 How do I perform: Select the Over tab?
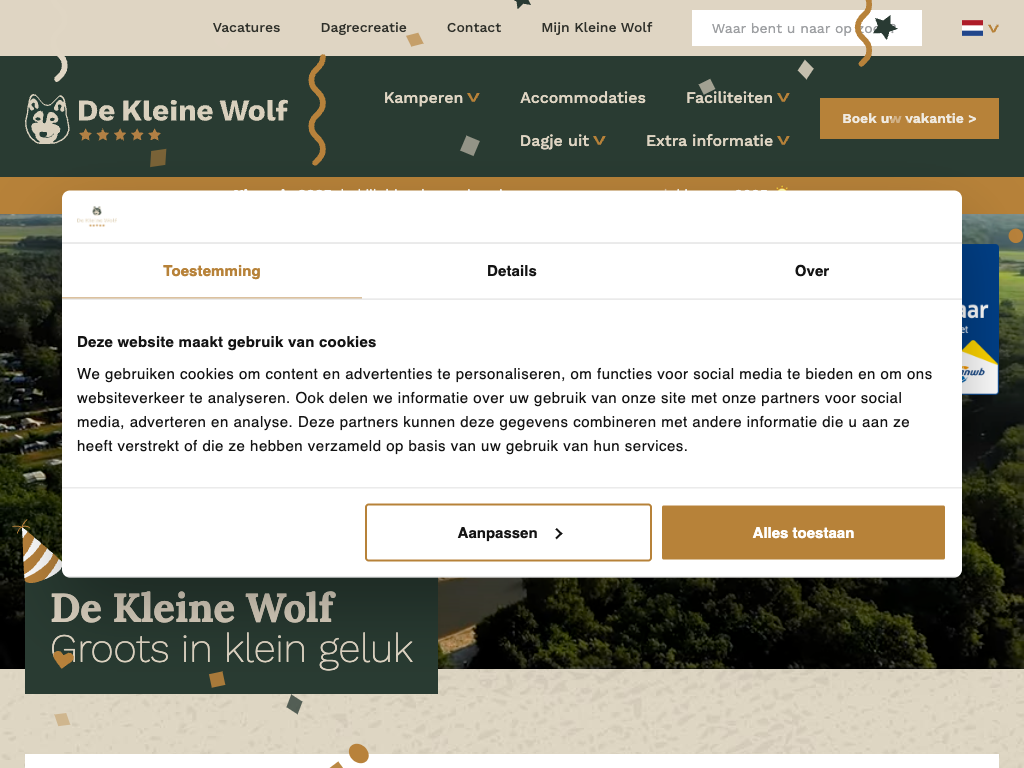coord(811,271)
